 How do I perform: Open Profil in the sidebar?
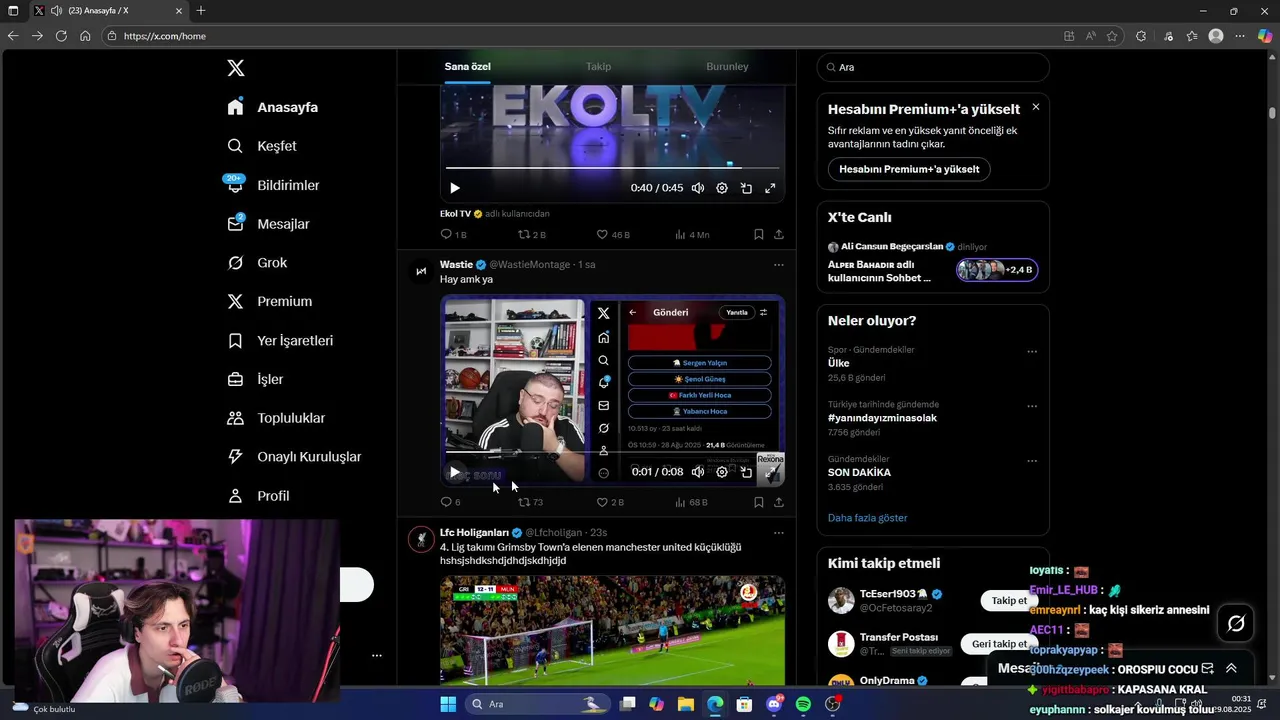[x=258, y=496]
